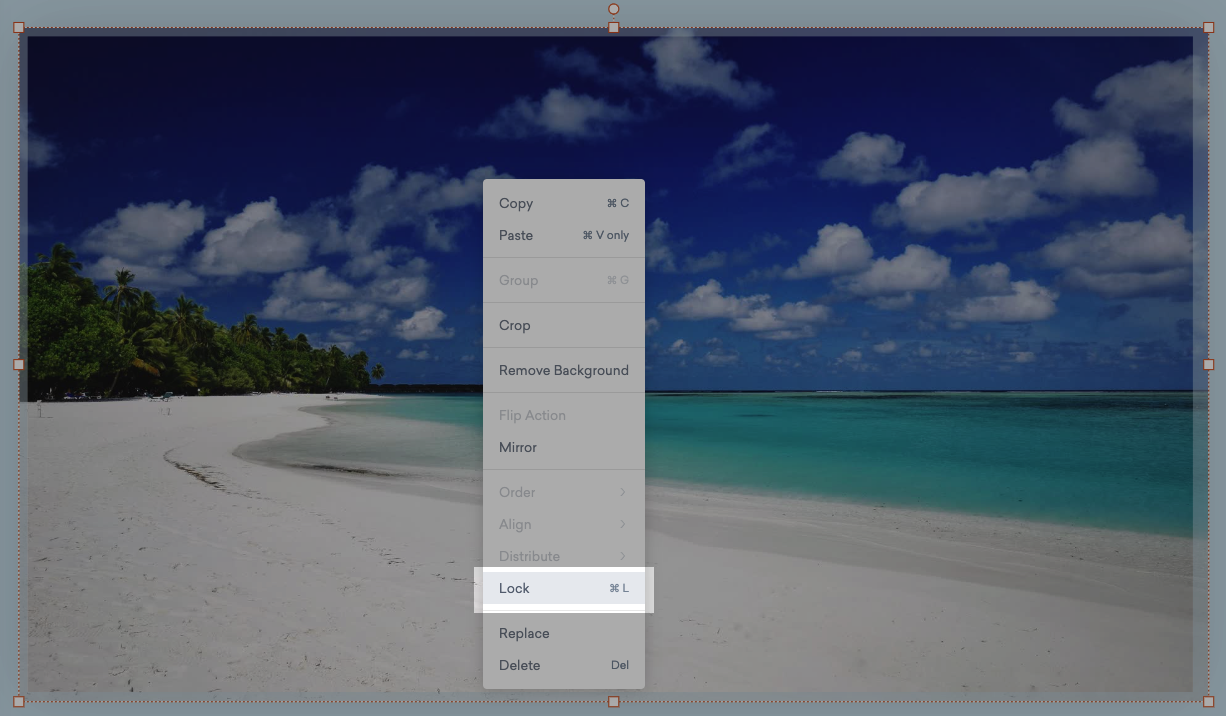Image resolution: width=1226 pixels, height=716 pixels.
Task: Choose Paste from the context menu
Action: [x=563, y=235]
